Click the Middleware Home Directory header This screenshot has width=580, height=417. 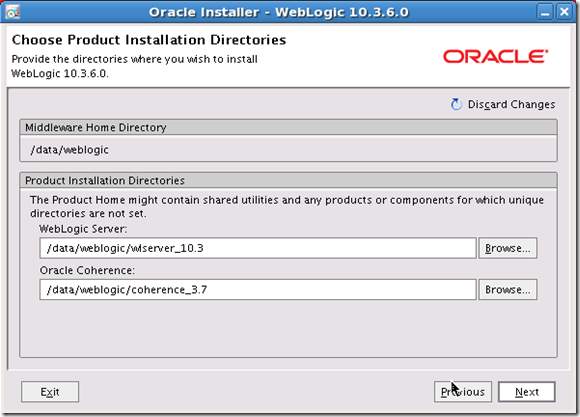(288, 127)
